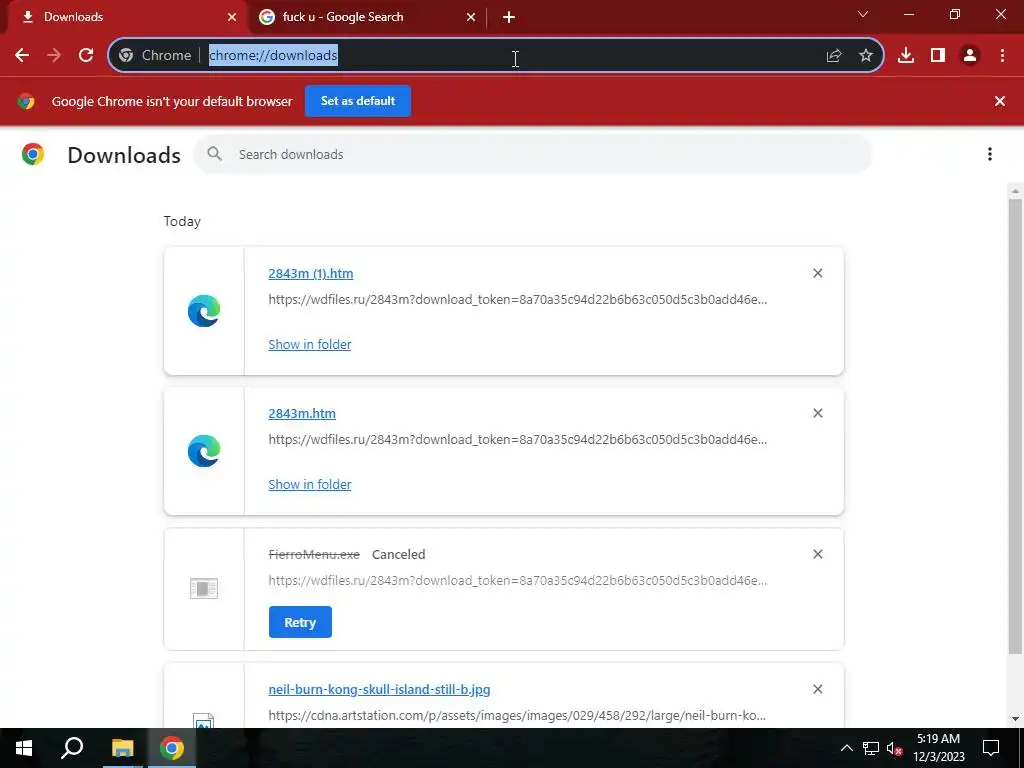The height and width of the screenshot is (768, 1024).
Task: Click the Chrome site info chip
Action: (155, 56)
